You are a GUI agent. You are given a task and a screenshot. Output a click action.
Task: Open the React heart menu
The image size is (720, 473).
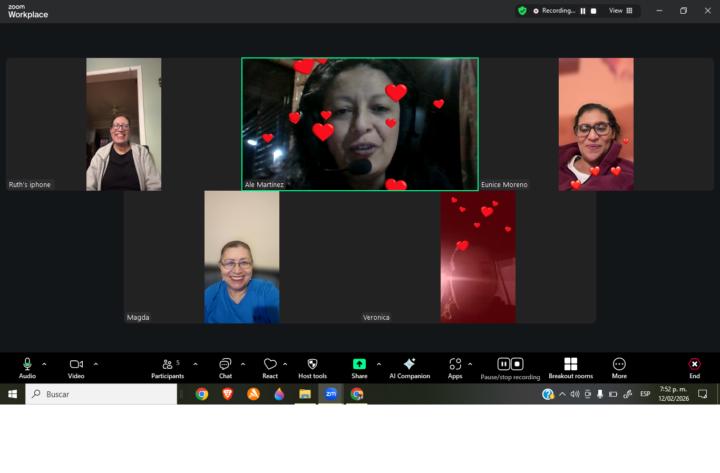point(270,368)
